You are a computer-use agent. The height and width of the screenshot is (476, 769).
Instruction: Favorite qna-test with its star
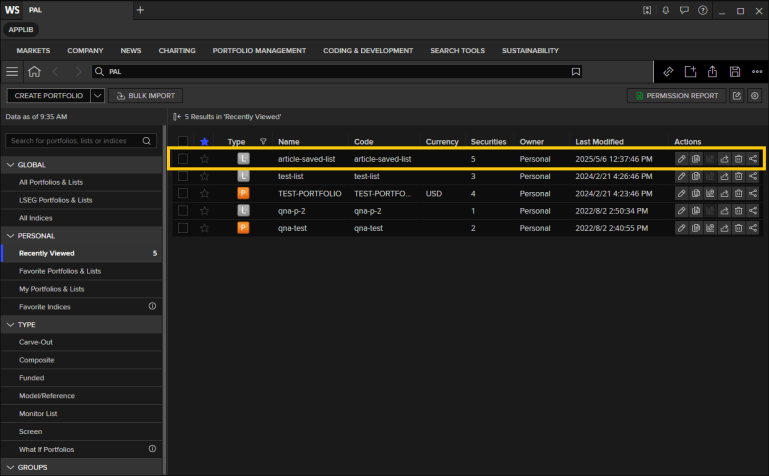(x=205, y=228)
